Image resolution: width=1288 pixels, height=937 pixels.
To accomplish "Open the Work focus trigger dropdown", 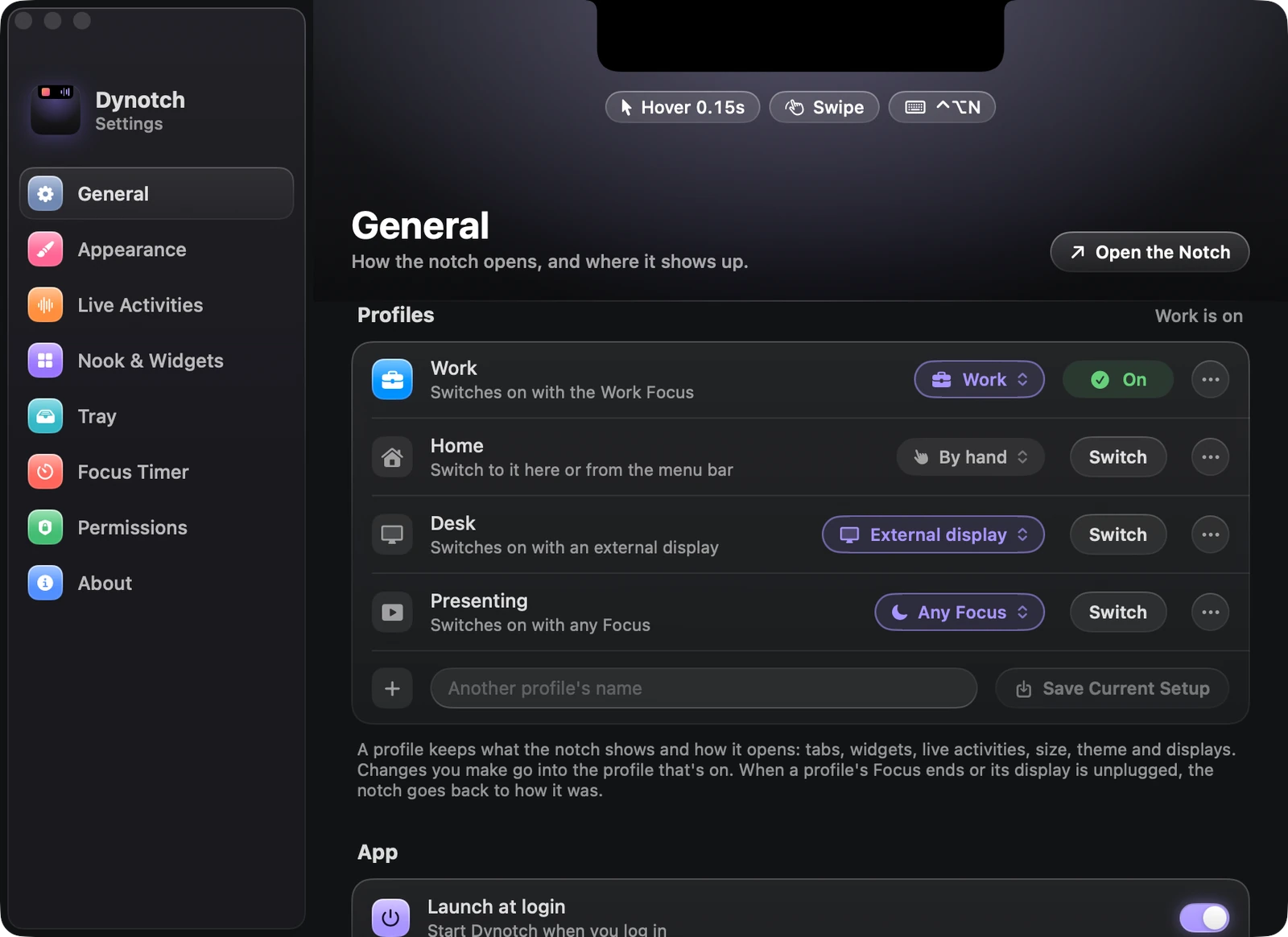I will pos(979,379).
